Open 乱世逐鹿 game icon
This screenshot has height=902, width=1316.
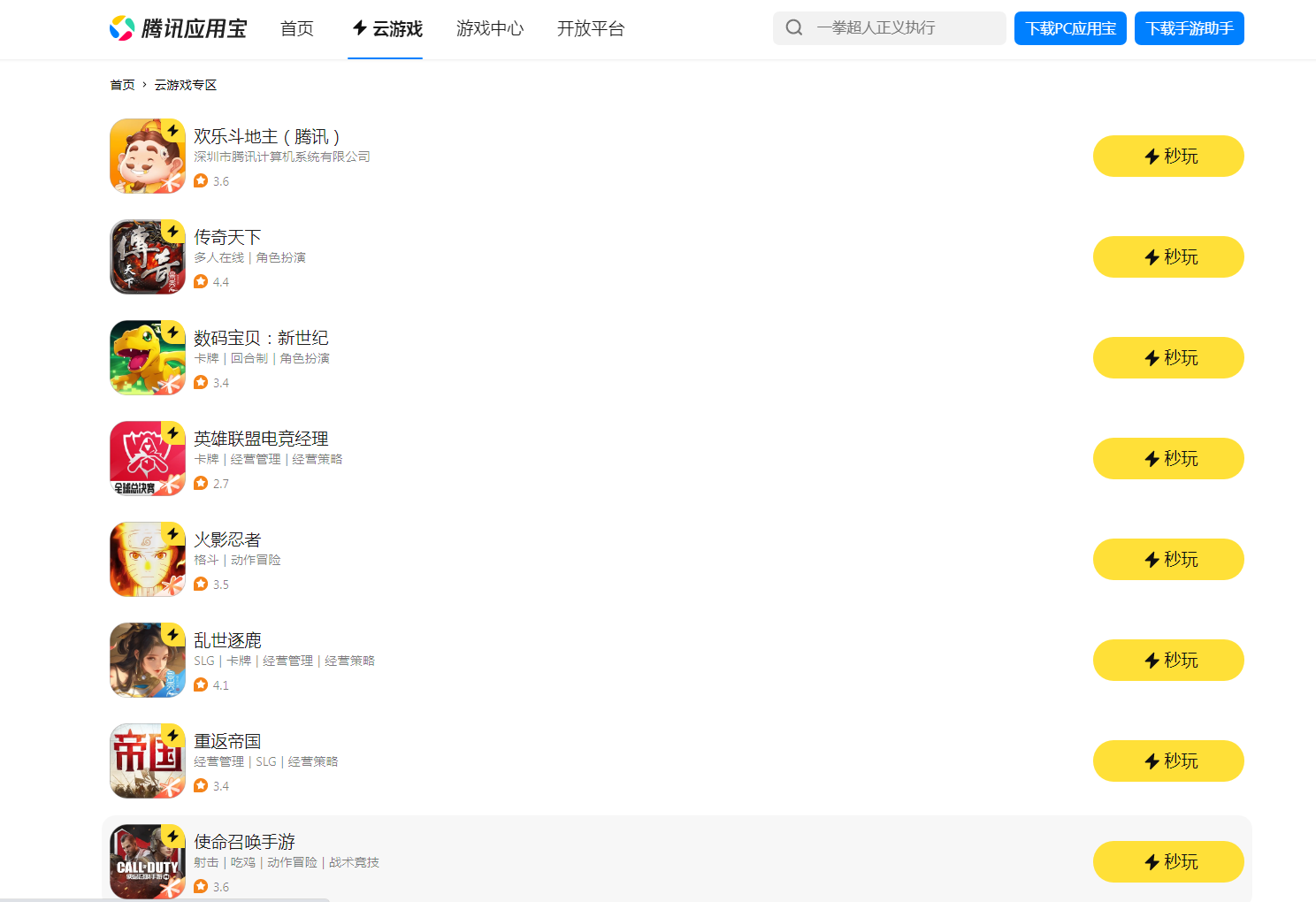148,660
